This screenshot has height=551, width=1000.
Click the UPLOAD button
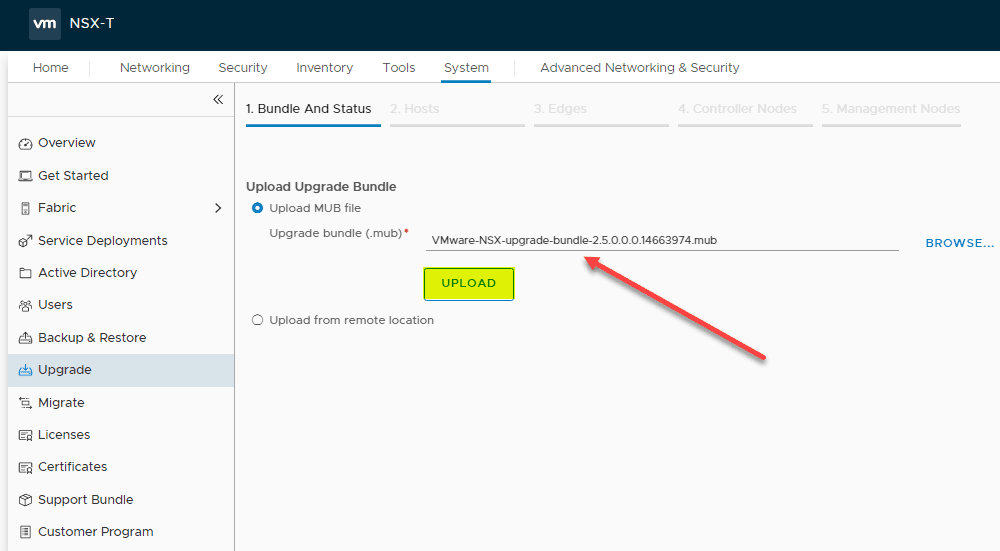[469, 284]
